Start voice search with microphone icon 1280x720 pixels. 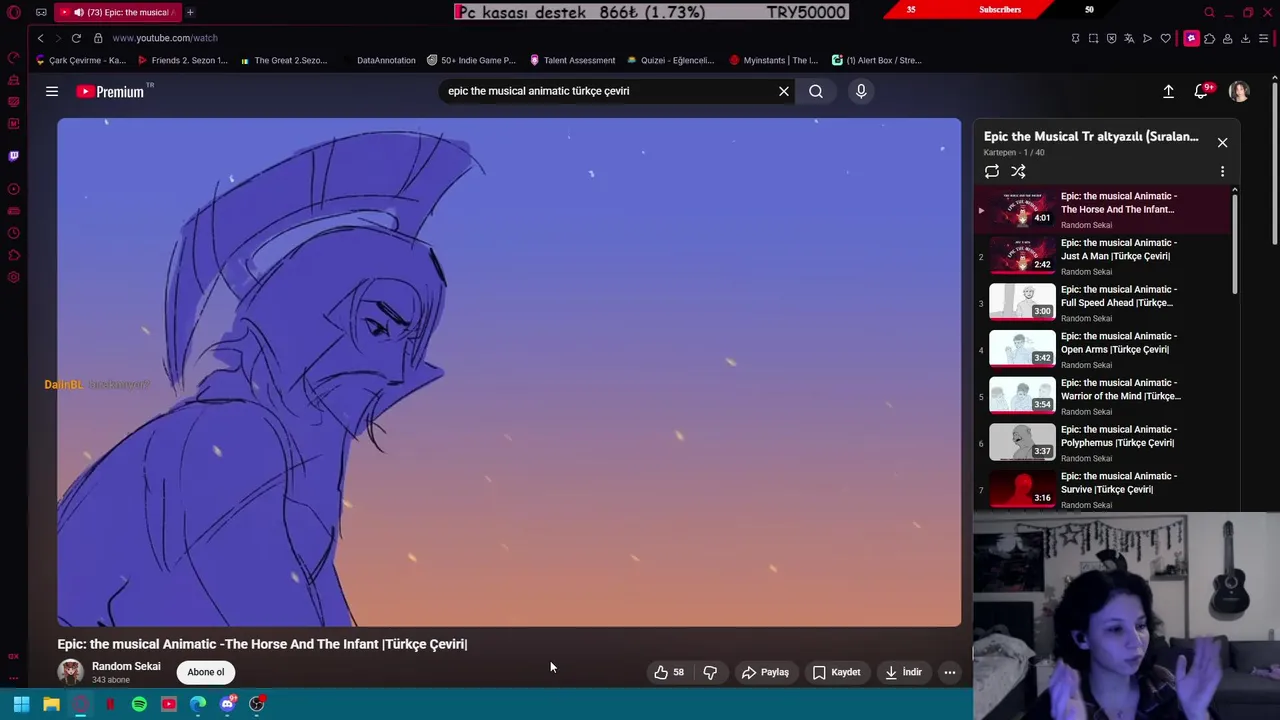861,91
